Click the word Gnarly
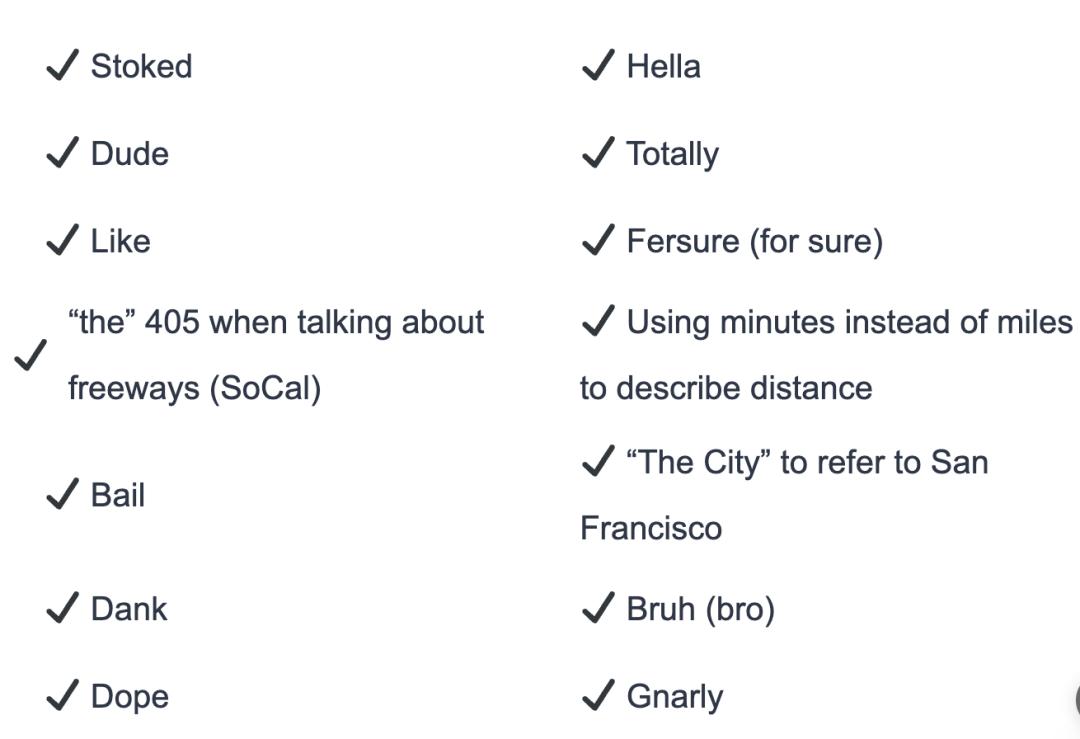The width and height of the screenshot is (1080, 739). [674, 697]
